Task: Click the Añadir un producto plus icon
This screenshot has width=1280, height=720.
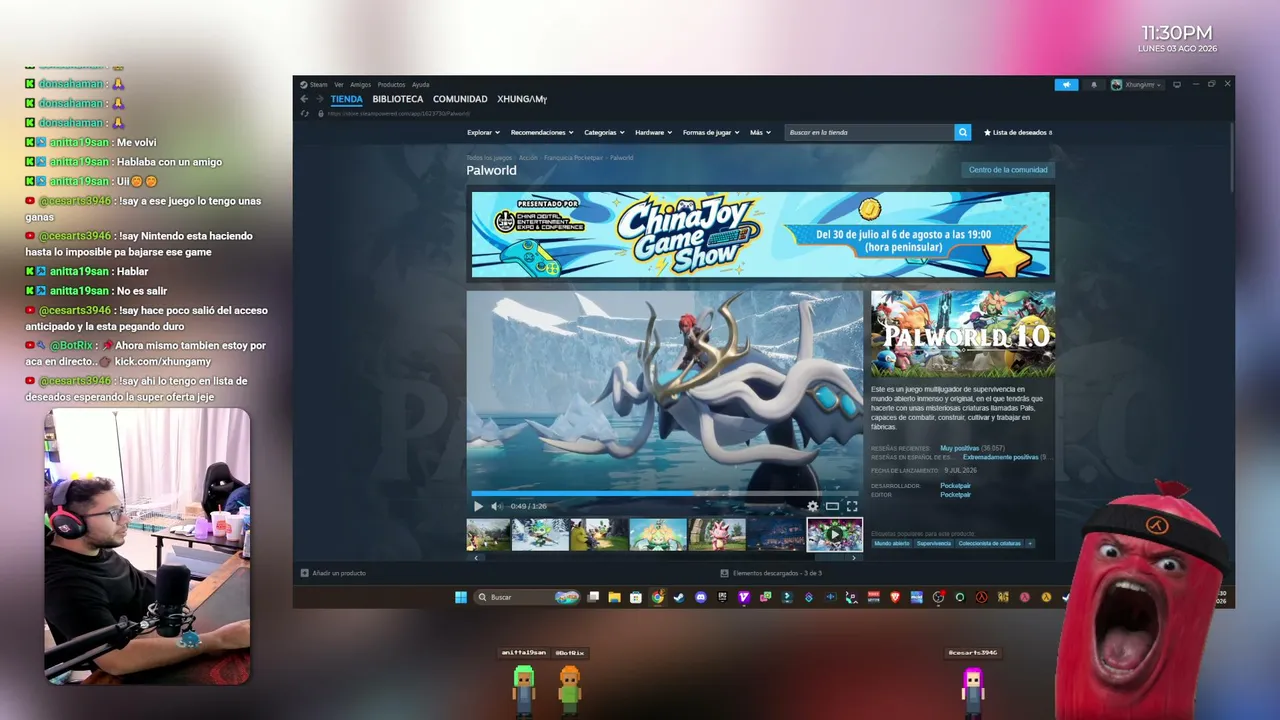Action: 305,573
